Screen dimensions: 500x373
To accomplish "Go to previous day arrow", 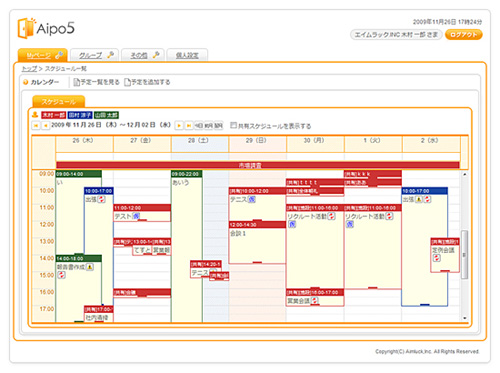I will 46,126.
